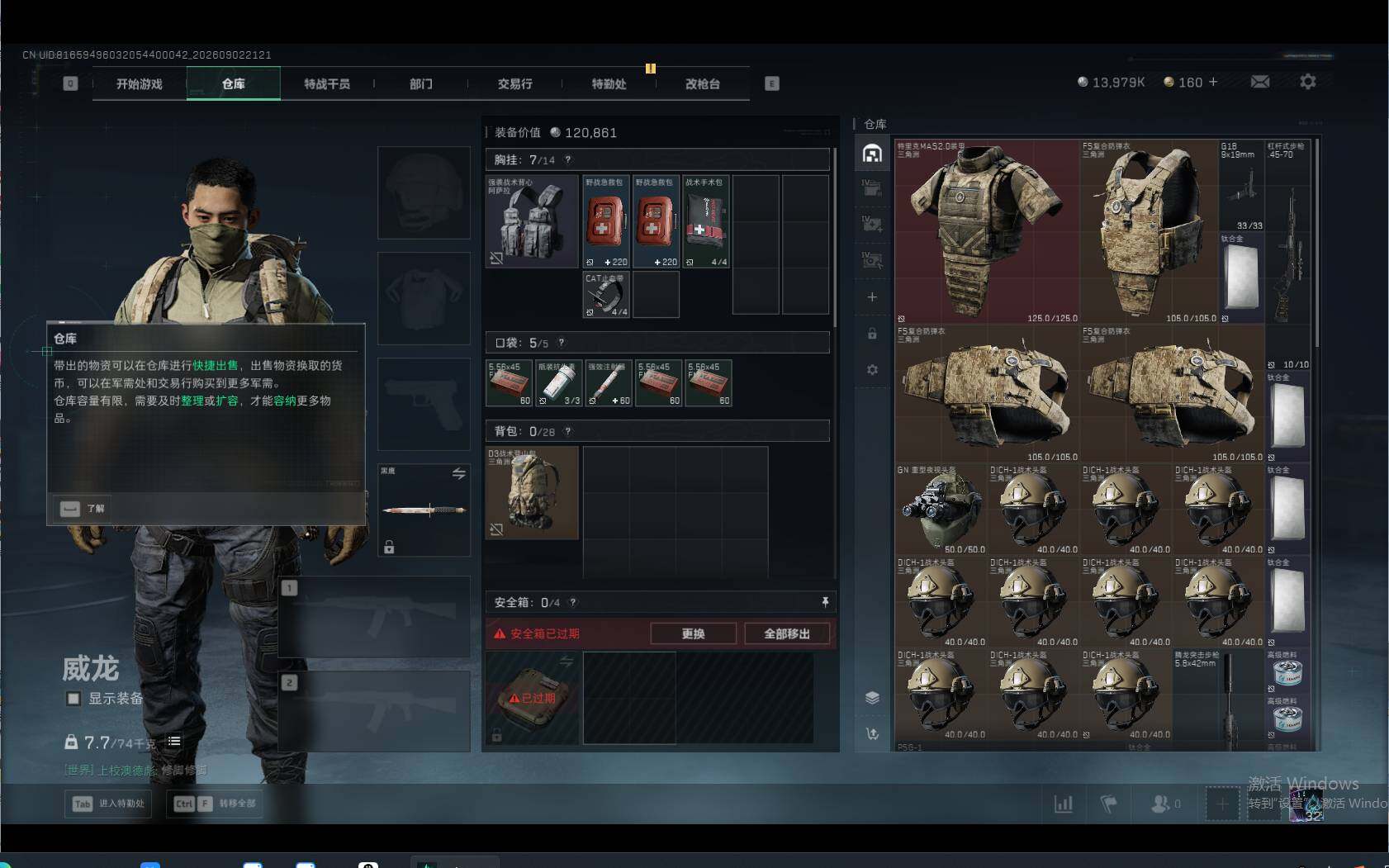The image size is (1389, 868).
Task: Click the Q key icon left of tabs
Action: [70, 83]
